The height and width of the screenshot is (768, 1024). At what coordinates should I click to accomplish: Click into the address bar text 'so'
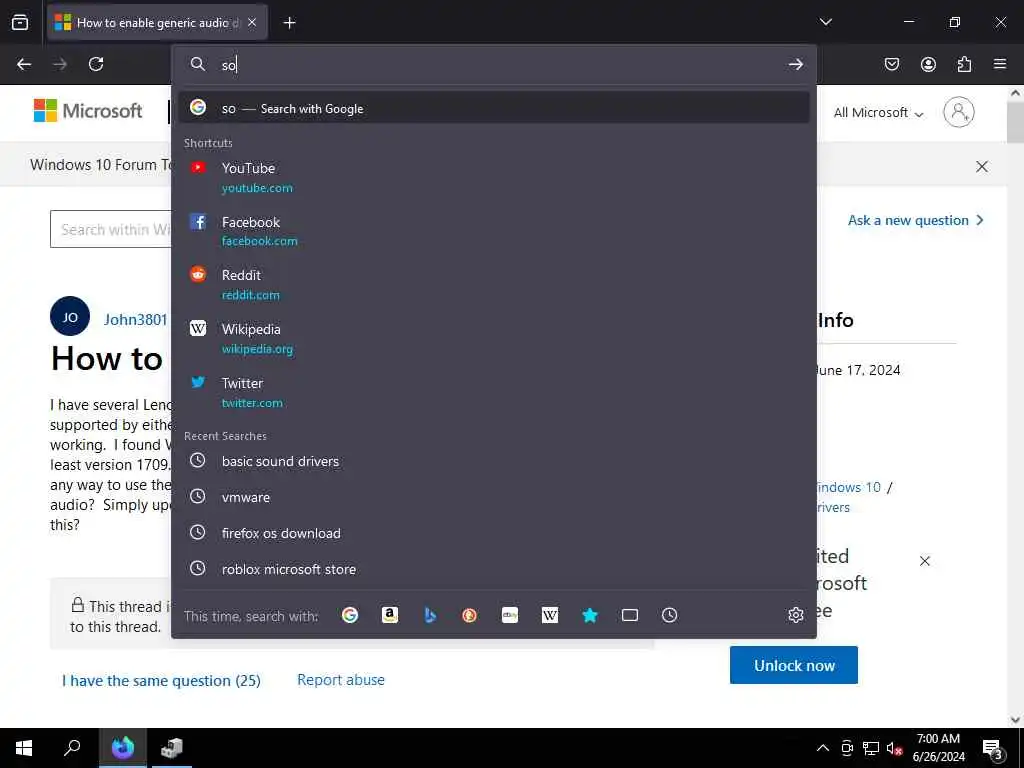[229, 65]
